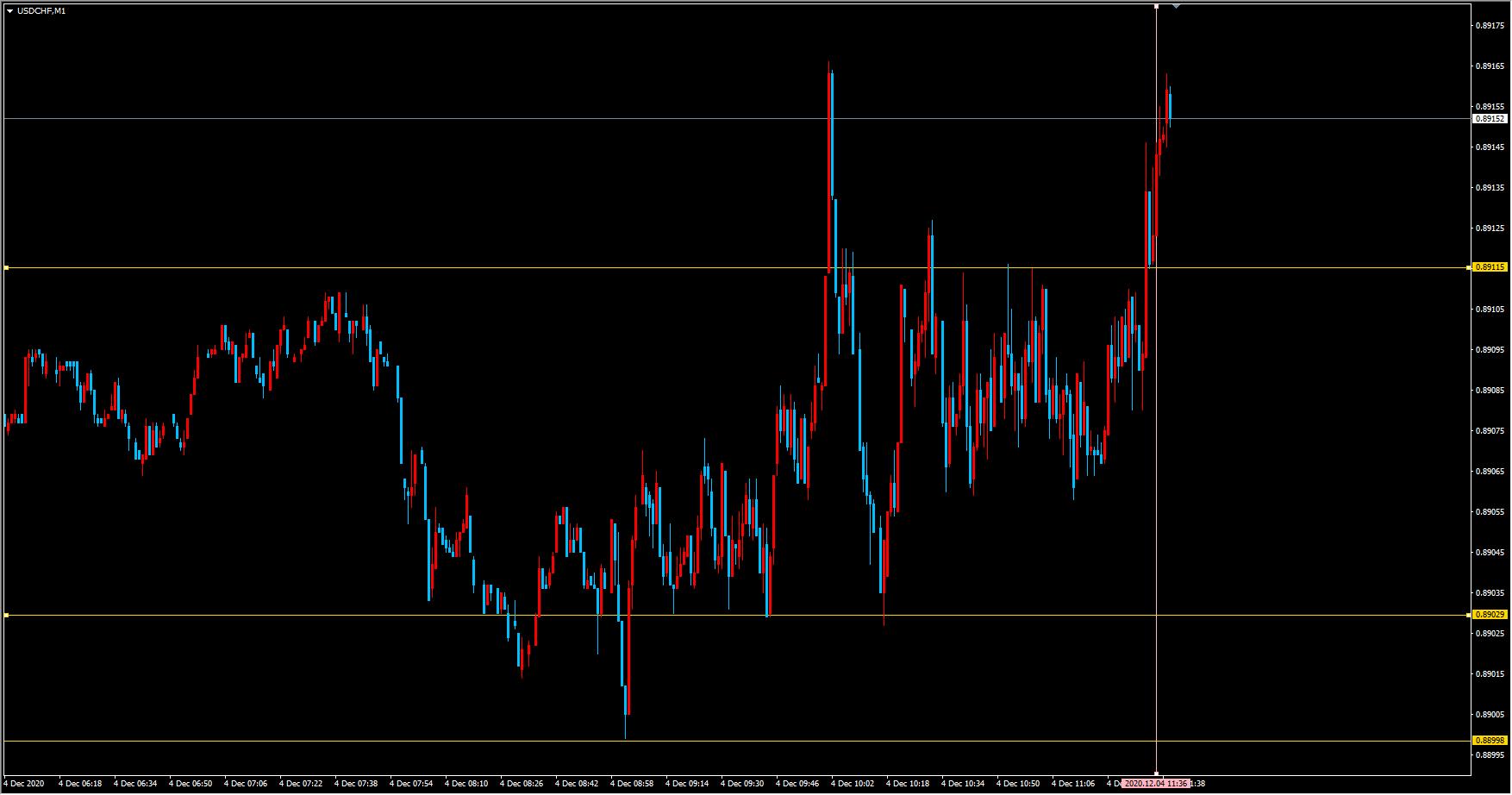Open the dropdown arrow beside USDCHF,M1
The height and width of the screenshot is (795, 1512).
[x=9, y=11]
